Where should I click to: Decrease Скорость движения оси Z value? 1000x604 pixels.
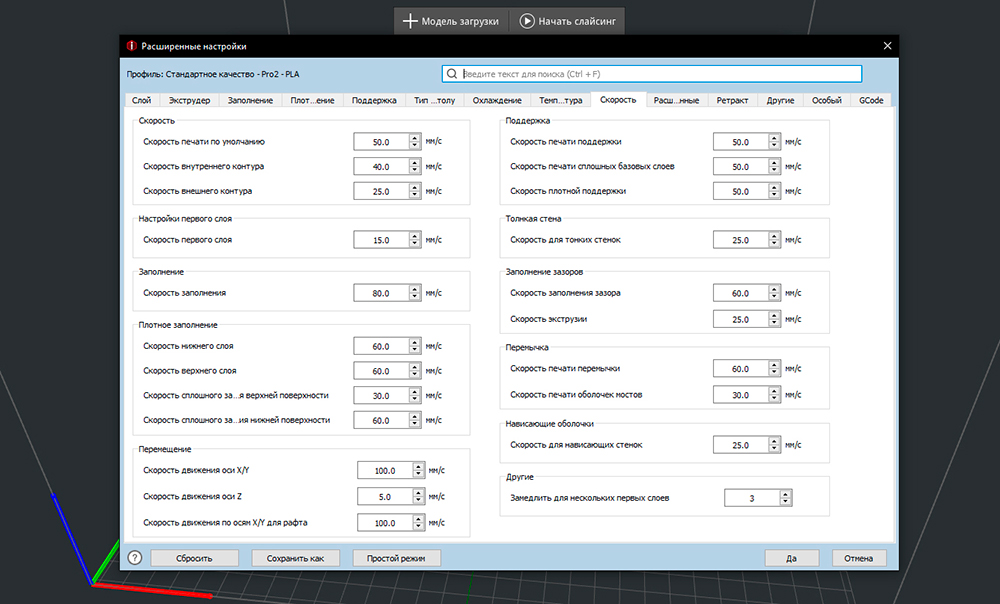(x=418, y=500)
